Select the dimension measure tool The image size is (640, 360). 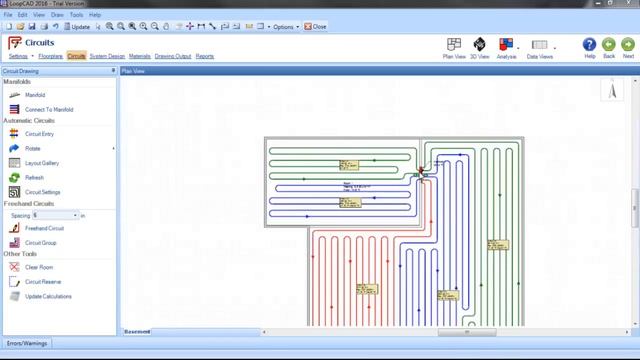[201, 27]
